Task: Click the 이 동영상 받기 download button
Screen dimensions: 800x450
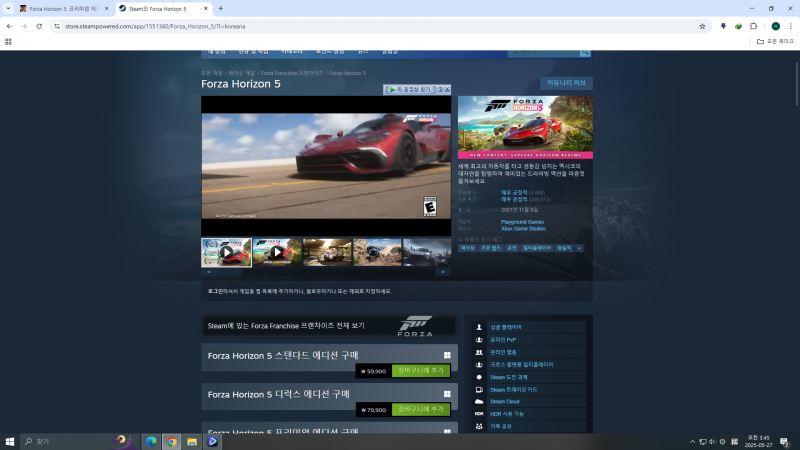Action: tap(410, 89)
